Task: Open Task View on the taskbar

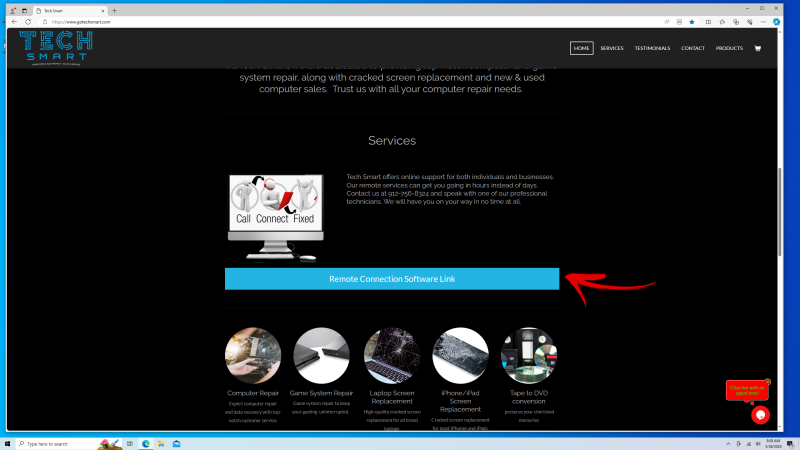Action: pos(130,443)
